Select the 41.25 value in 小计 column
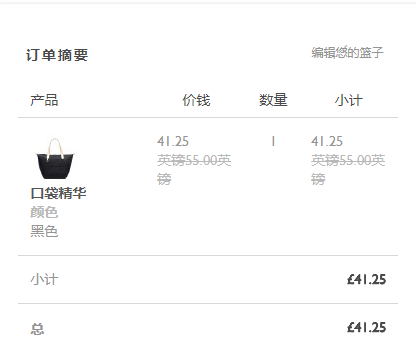 point(327,141)
